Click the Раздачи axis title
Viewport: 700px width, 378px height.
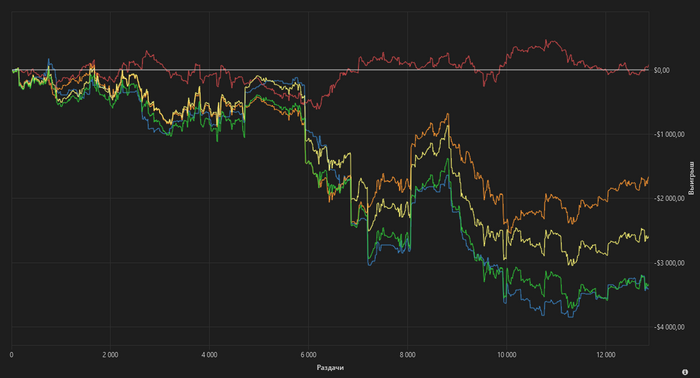pyautogui.click(x=330, y=368)
